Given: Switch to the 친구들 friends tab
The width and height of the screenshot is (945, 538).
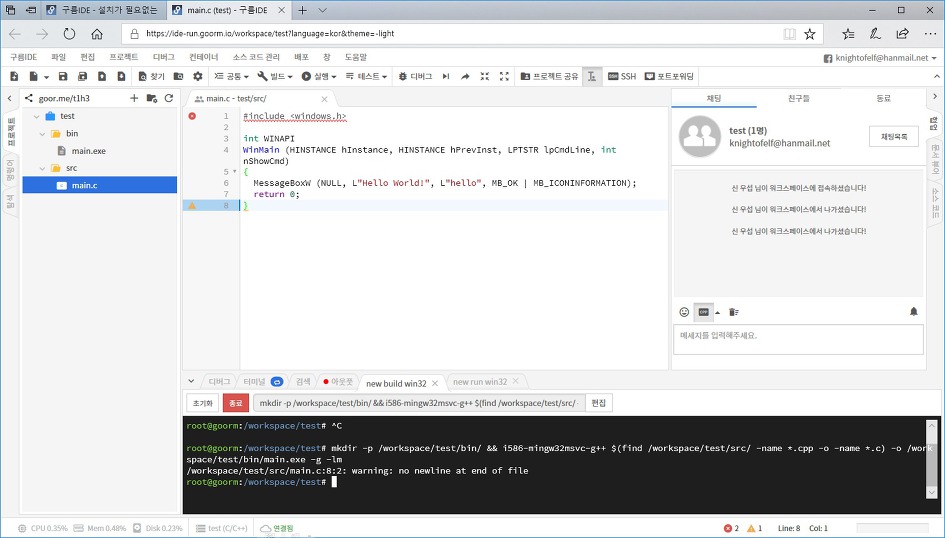Looking at the screenshot, I should tap(799, 98).
